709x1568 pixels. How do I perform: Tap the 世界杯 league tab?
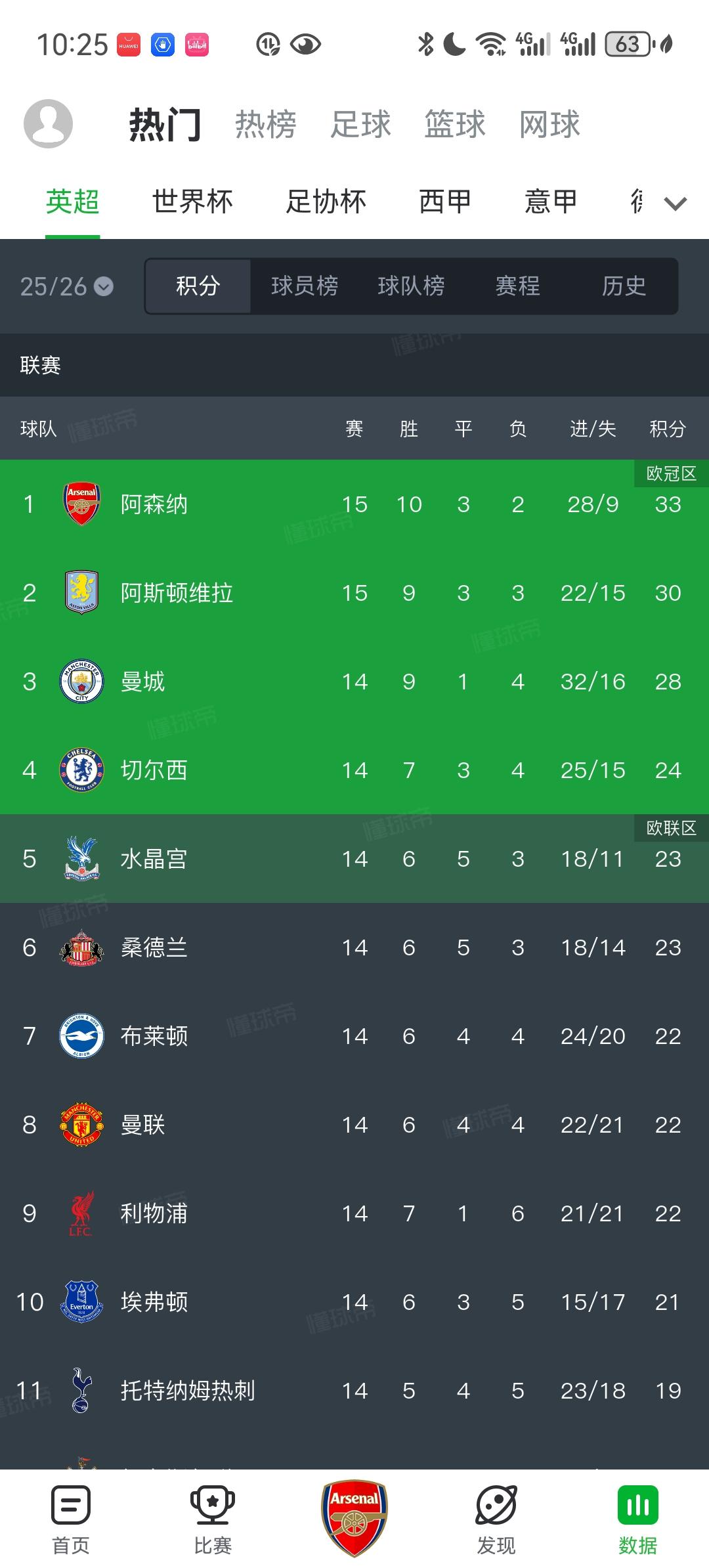[192, 202]
